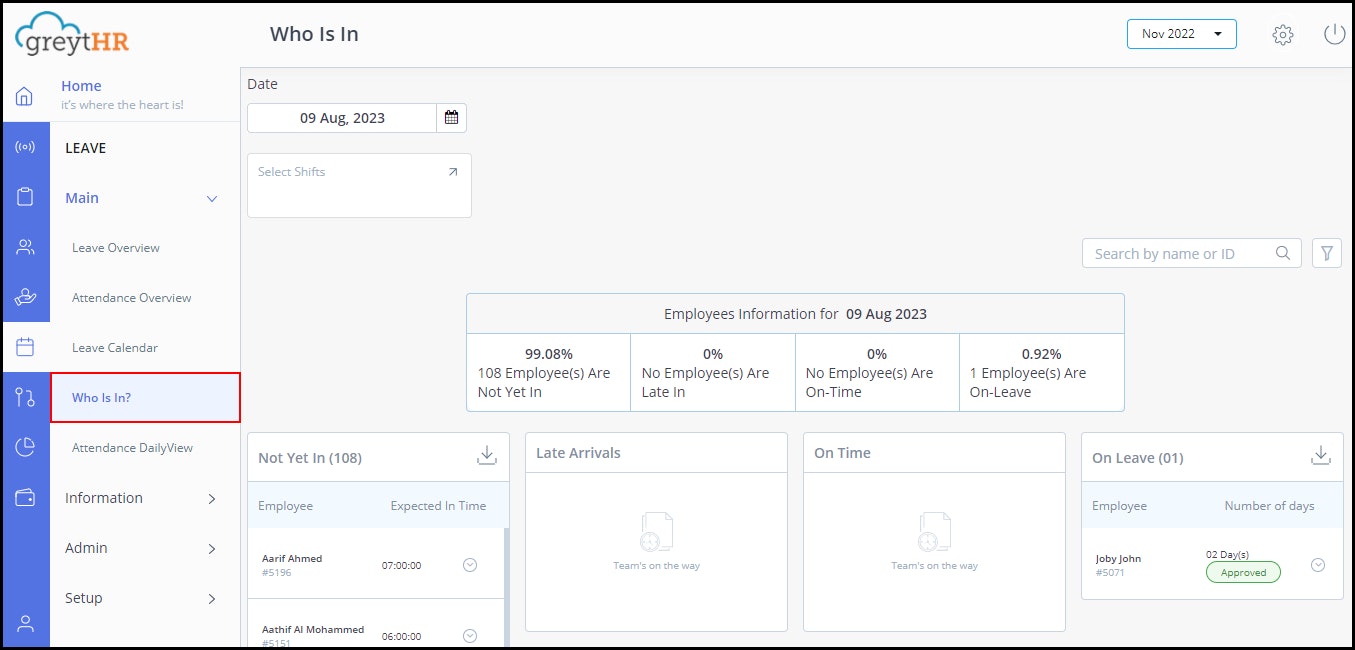Open Attendance DailyView menu item
This screenshot has width=1355, height=650.
point(133,448)
